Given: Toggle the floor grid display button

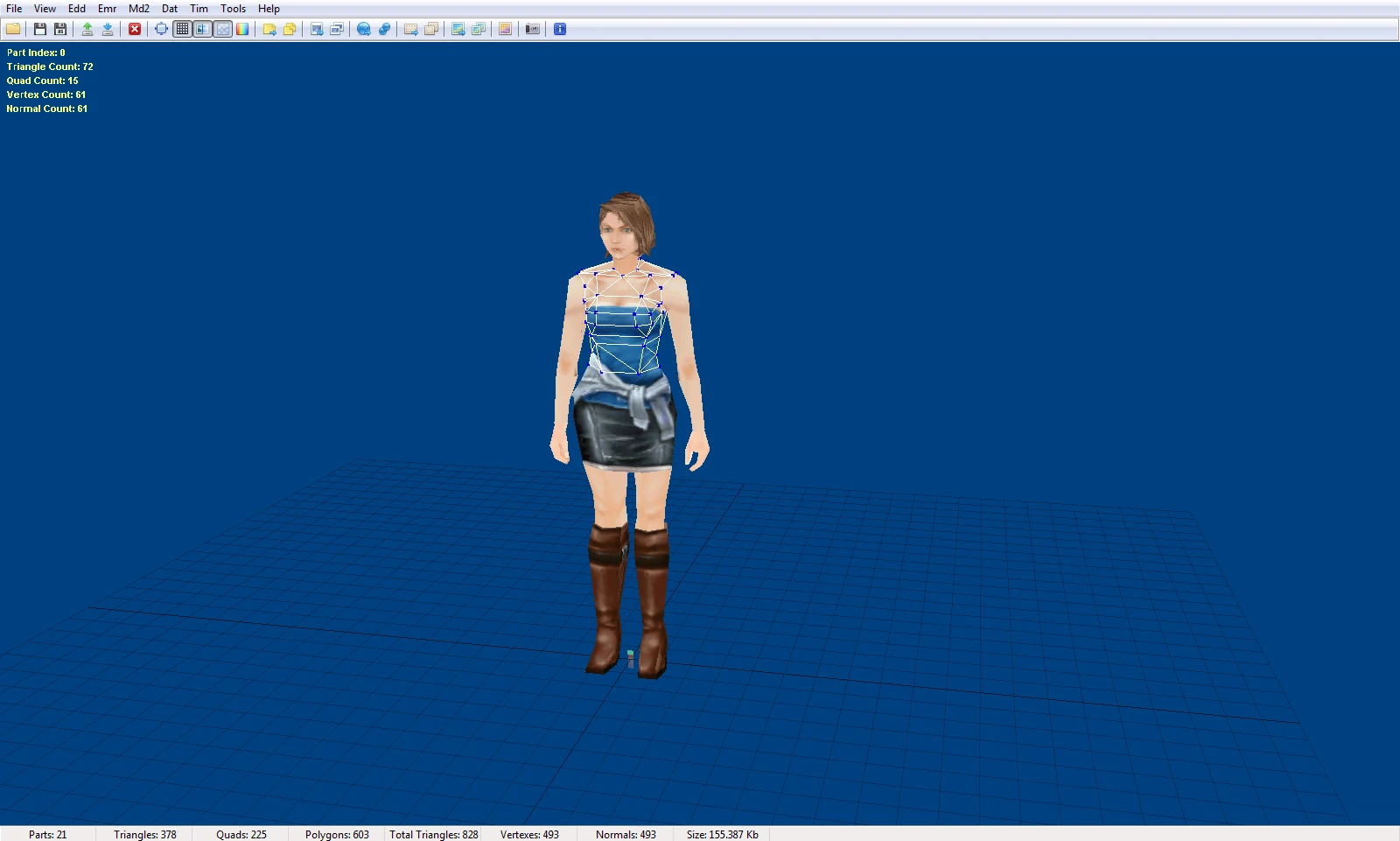Looking at the screenshot, I should (182, 29).
